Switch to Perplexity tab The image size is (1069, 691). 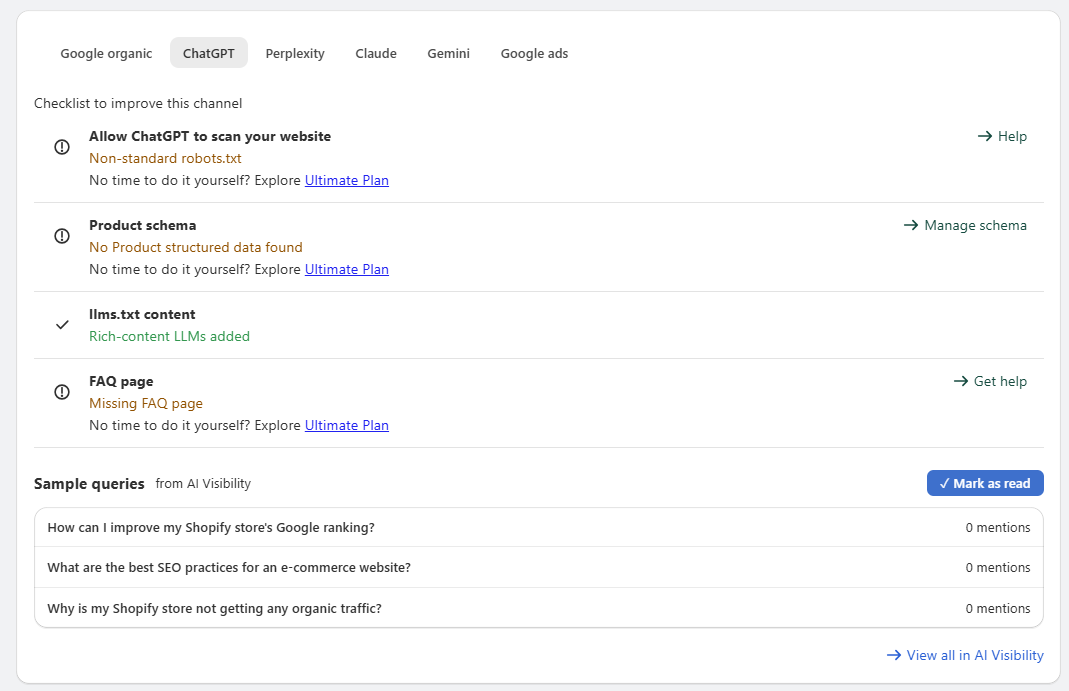pos(295,53)
